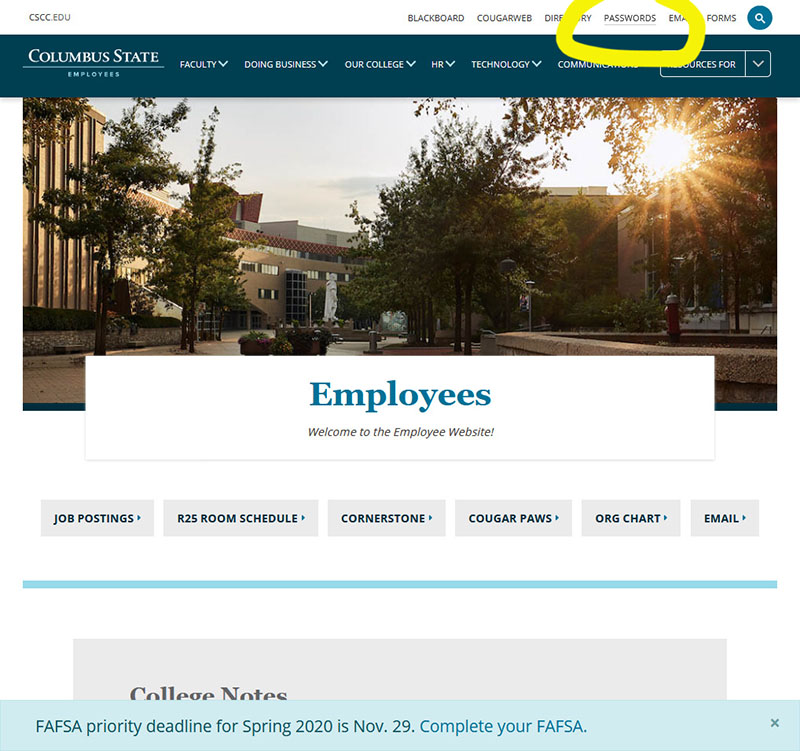
Task: Expand the Our College menu
Action: [x=380, y=64]
